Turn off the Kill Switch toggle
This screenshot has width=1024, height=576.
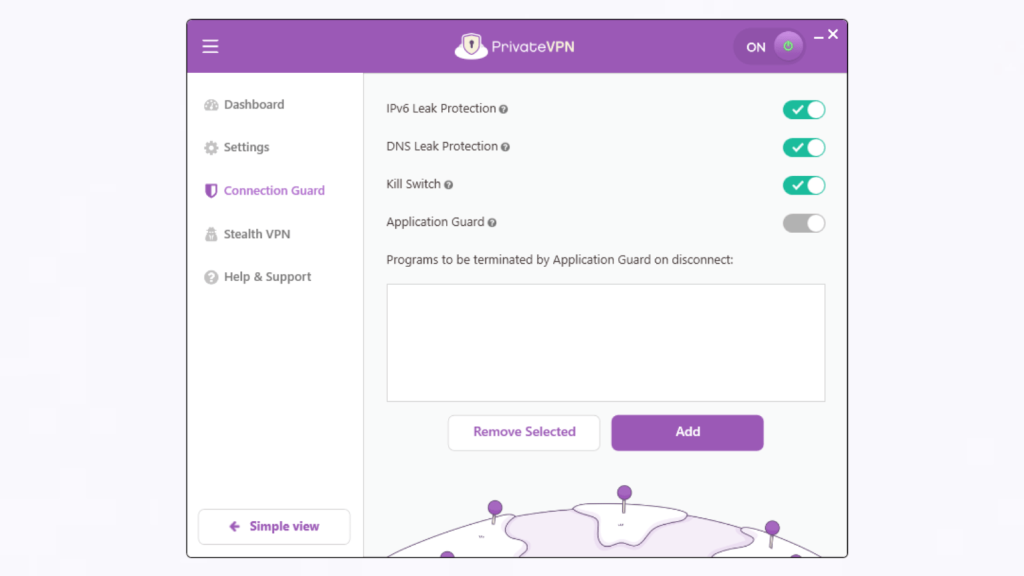804,185
